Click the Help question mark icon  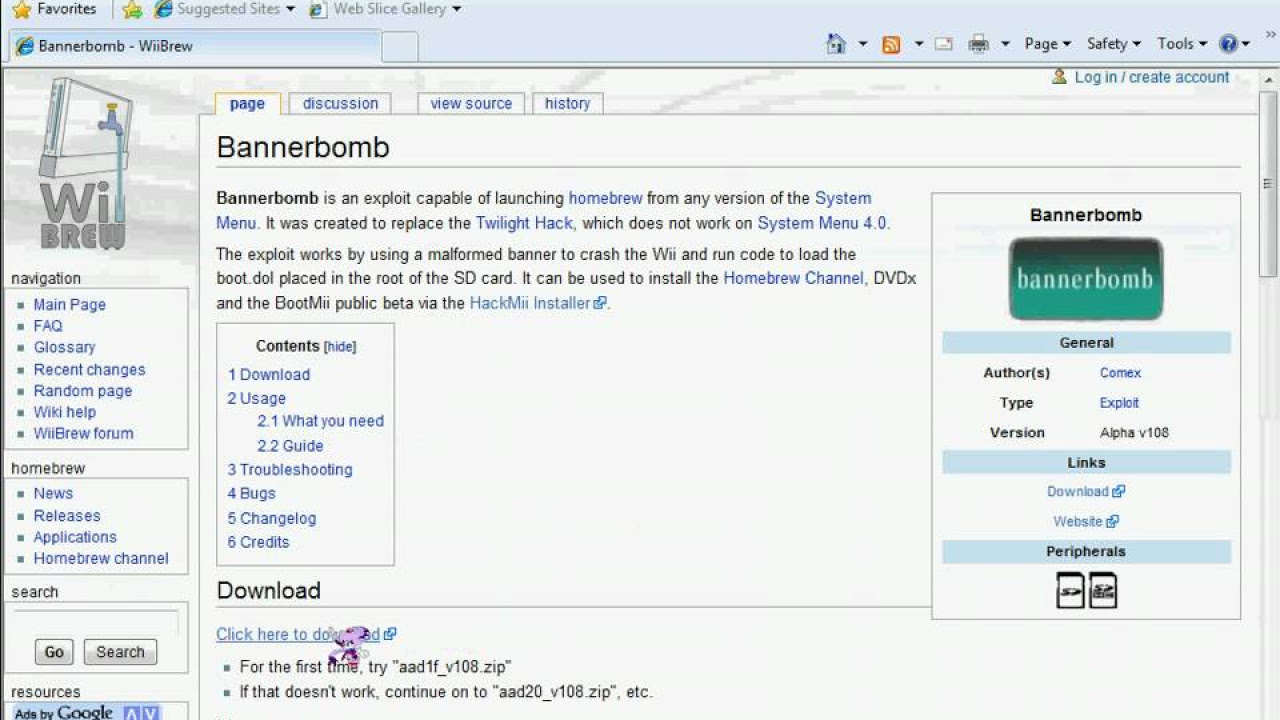(1228, 44)
